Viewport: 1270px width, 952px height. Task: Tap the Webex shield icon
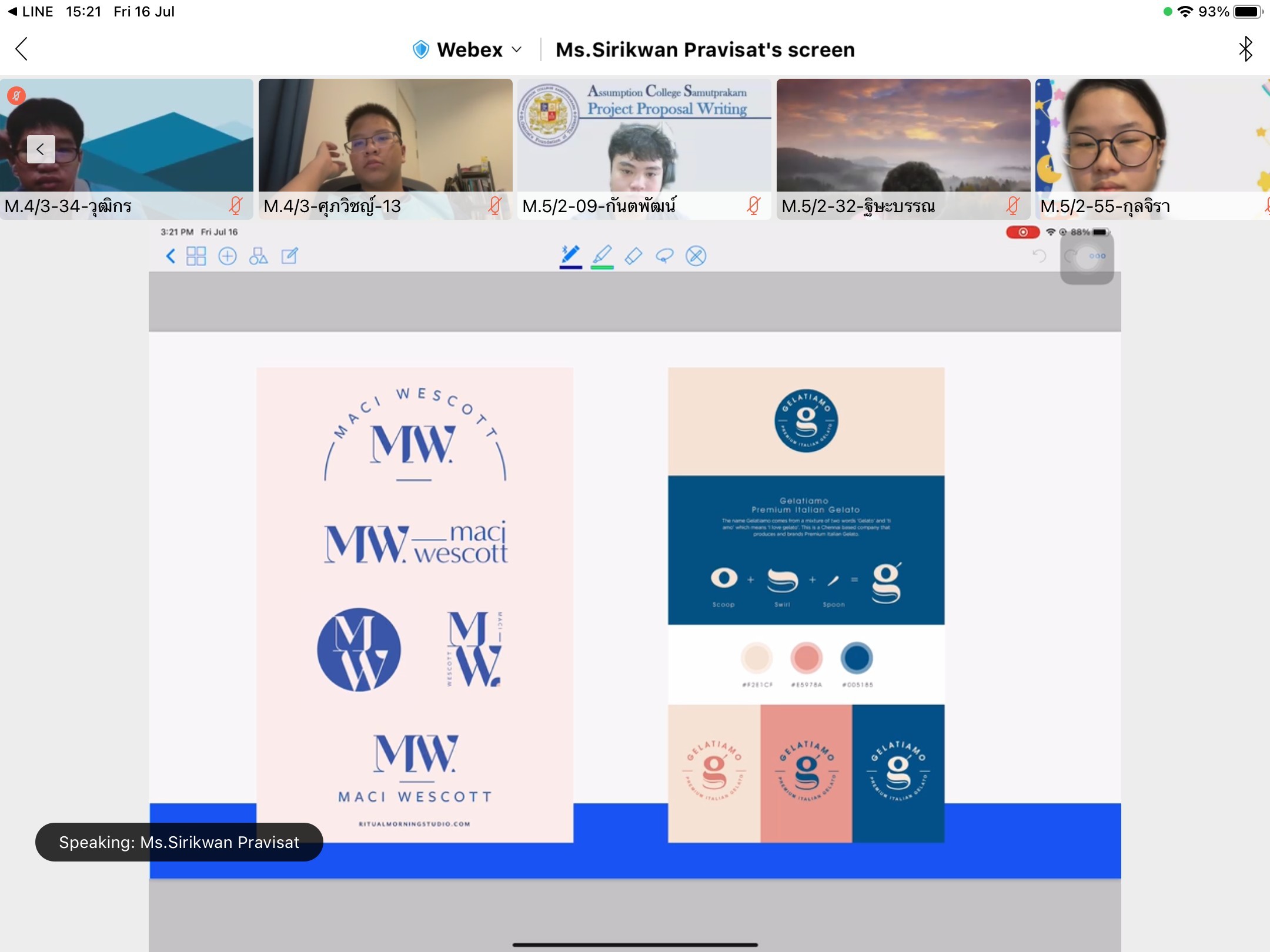[x=421, y=50]
